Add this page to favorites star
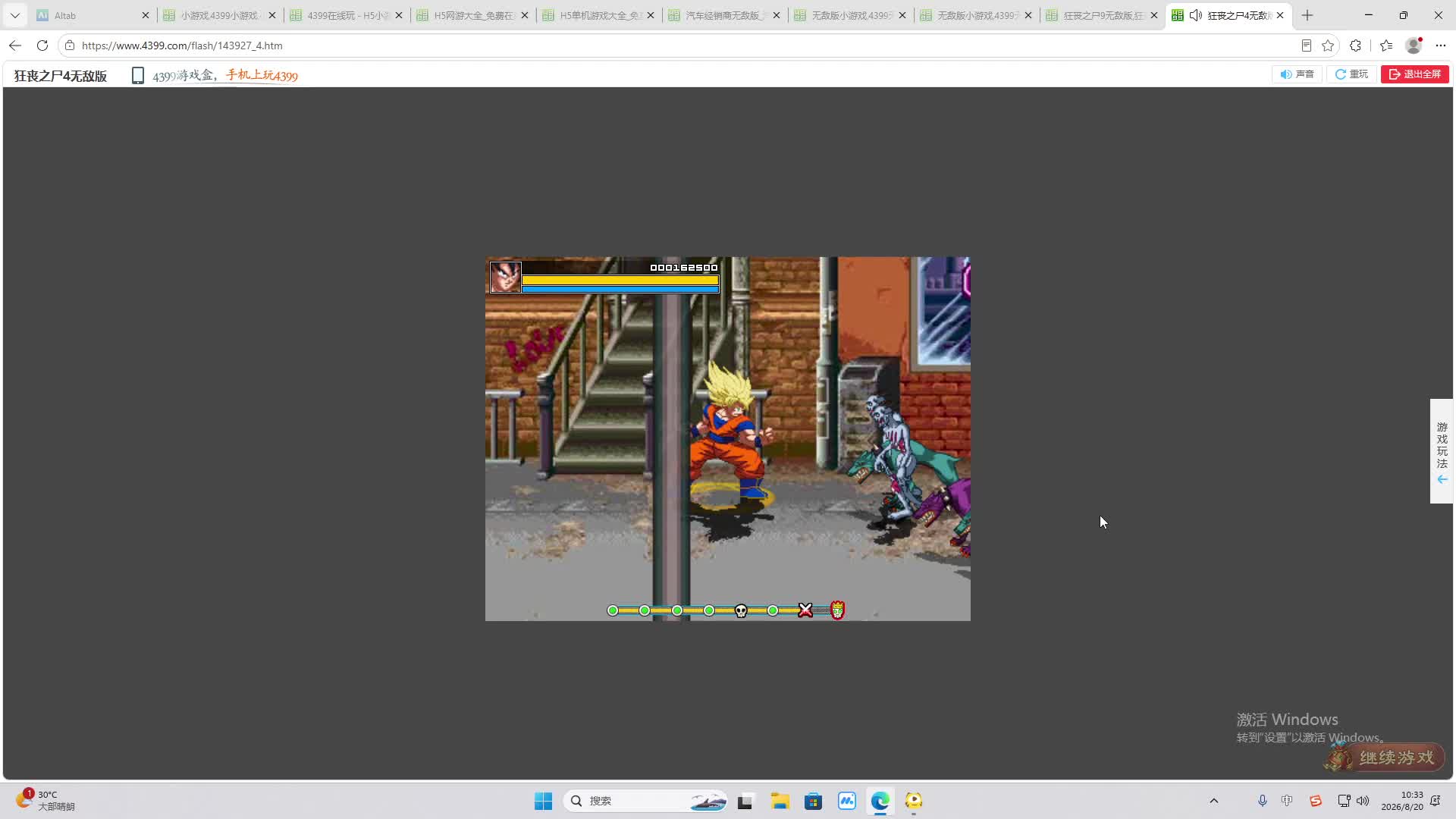 pyautogui.click(x=1328, y=45)
